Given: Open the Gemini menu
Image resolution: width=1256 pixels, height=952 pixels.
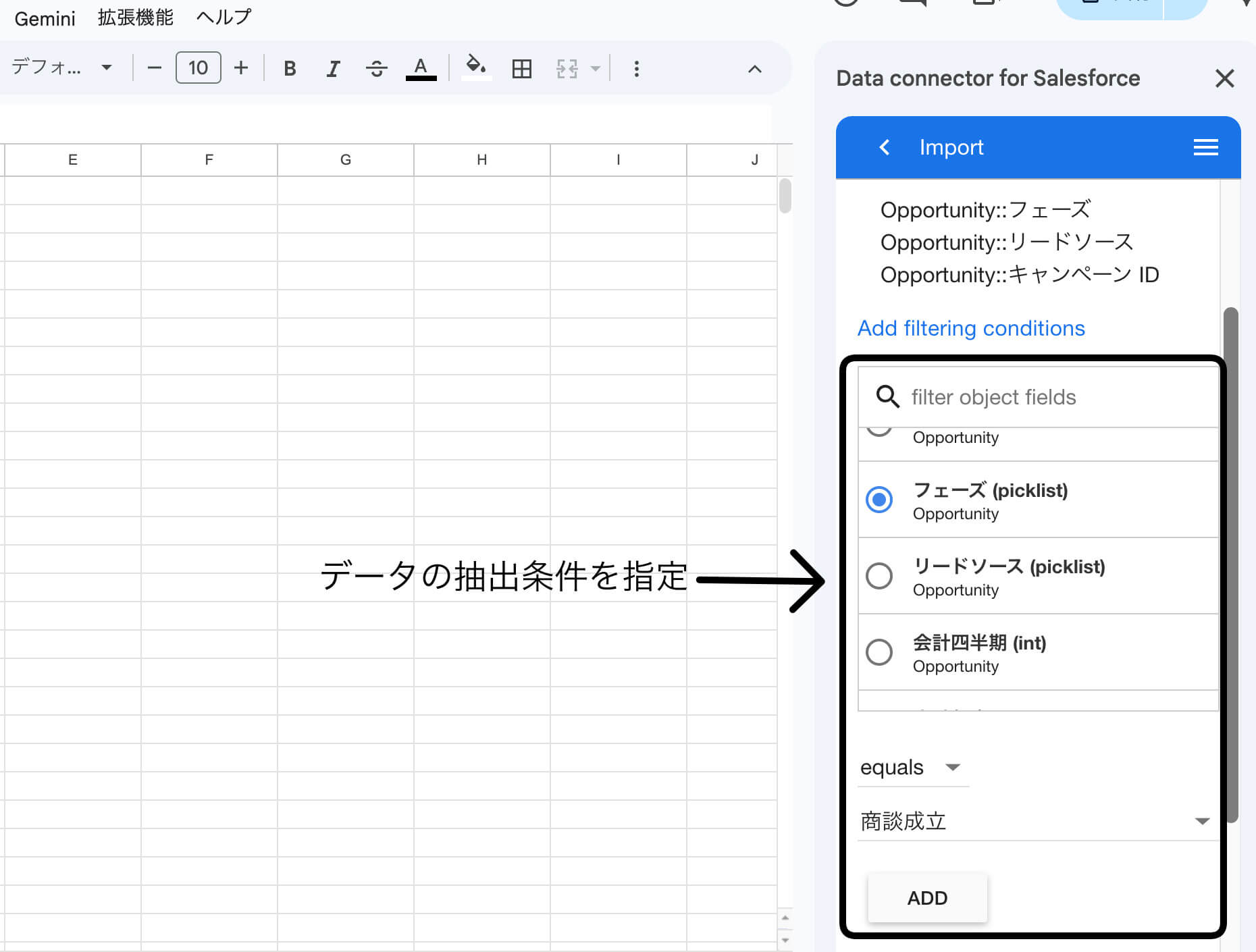Looking at the screenshot, I should pos(44,18).
